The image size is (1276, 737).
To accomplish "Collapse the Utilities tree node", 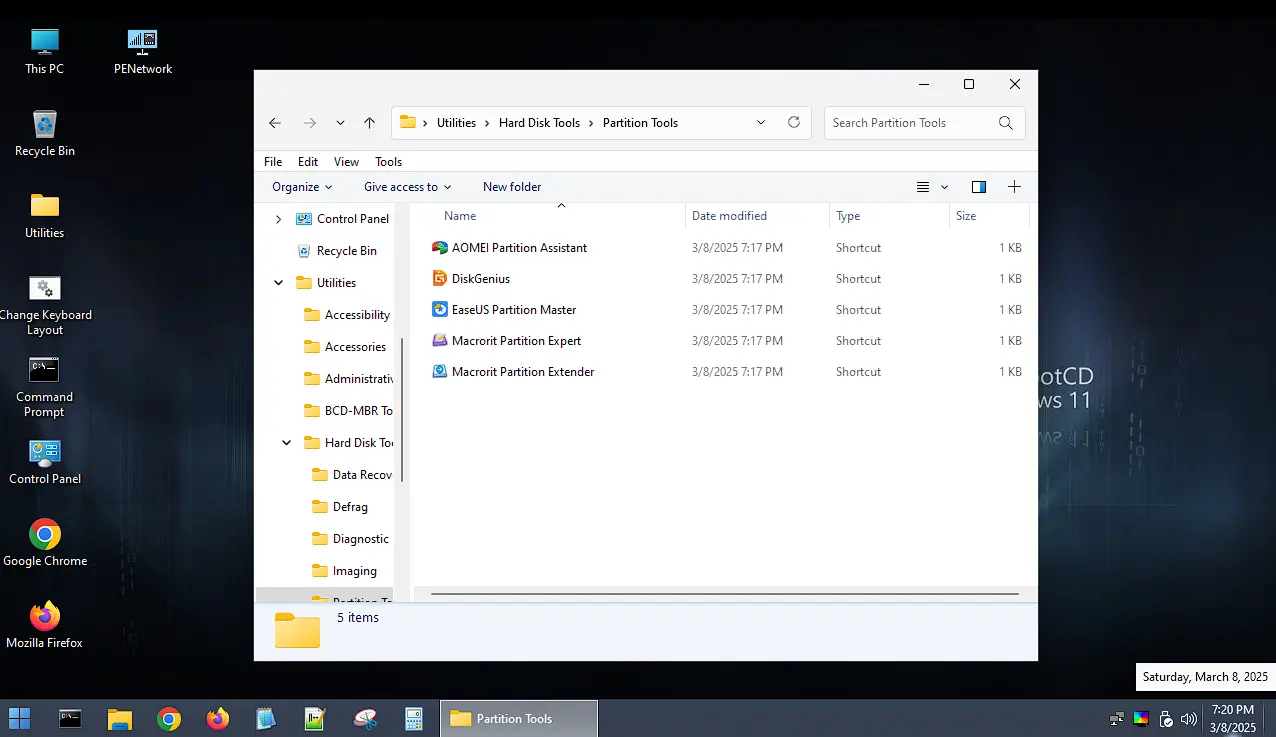I will coord(278,282).
